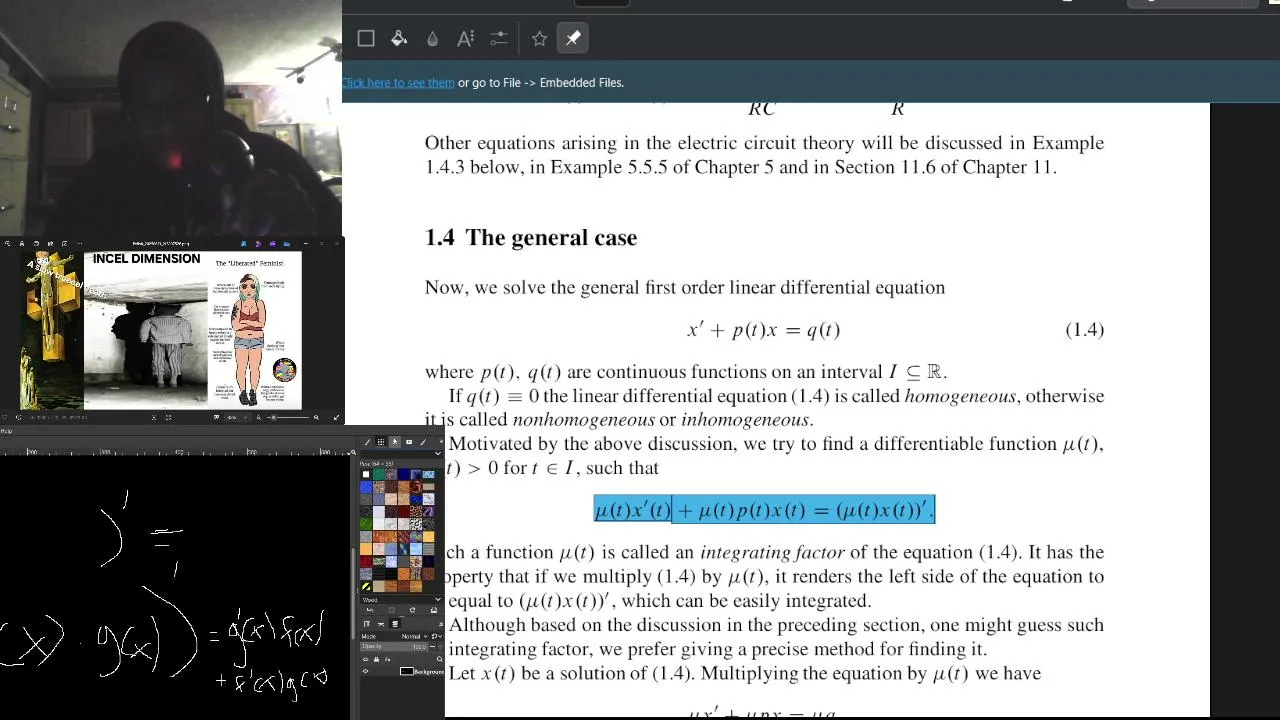Click the fullscreen expand icon in photo viewer

point(337,418)
